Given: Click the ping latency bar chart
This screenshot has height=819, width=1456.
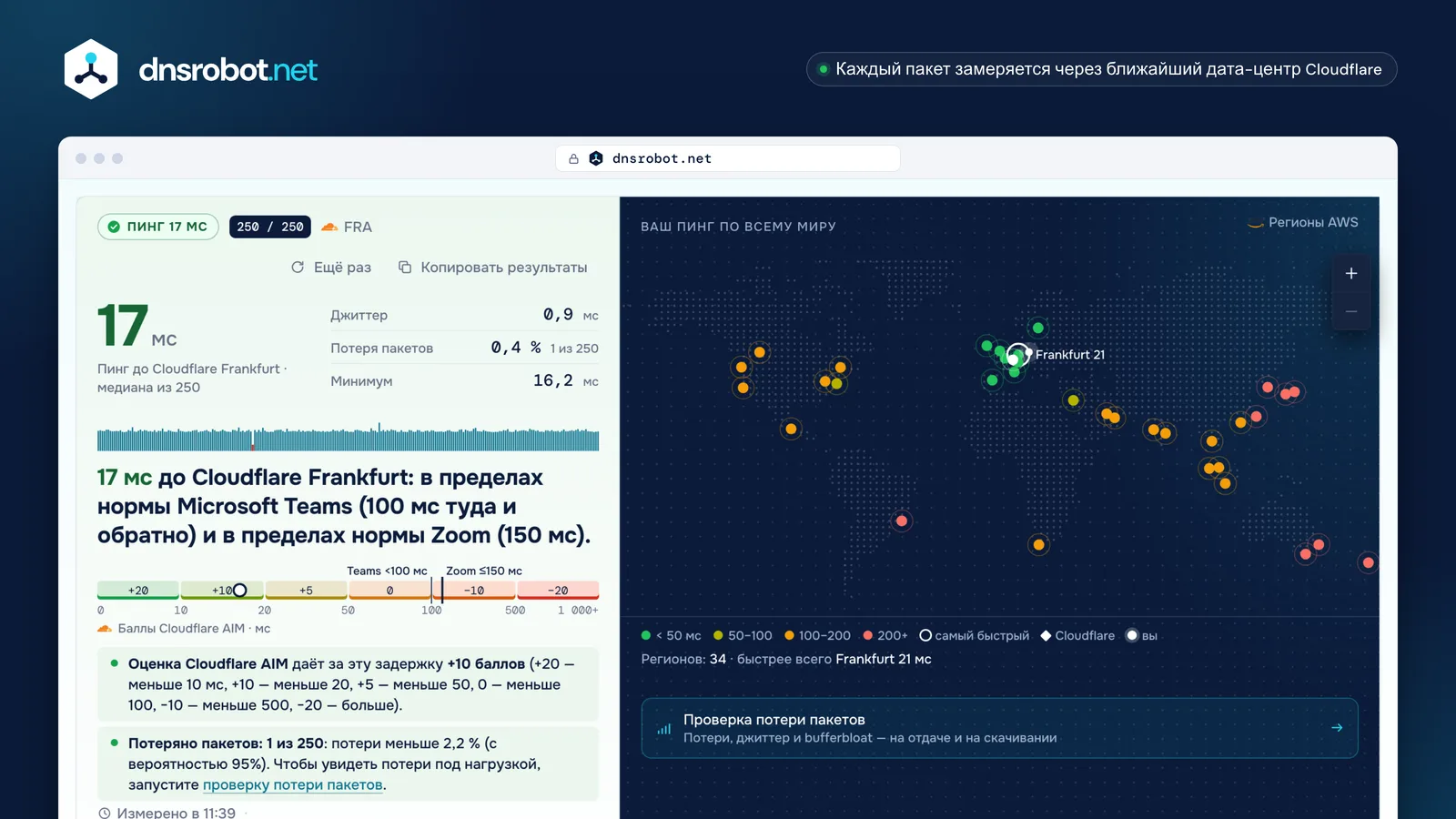Looking at the screenshot, I should [x=348, y=438].
